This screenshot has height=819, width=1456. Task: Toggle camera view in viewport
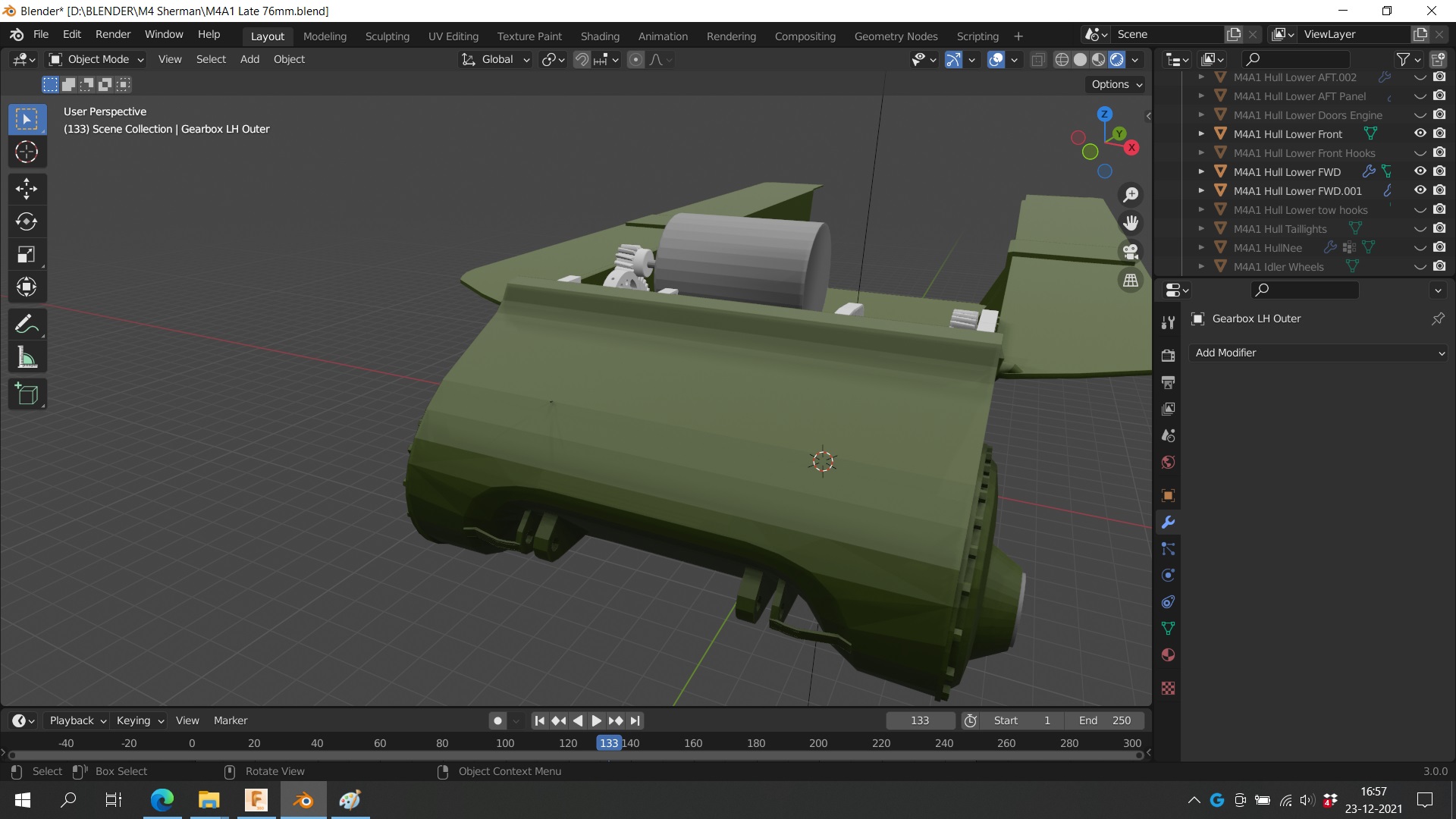tap(1131, 252)
